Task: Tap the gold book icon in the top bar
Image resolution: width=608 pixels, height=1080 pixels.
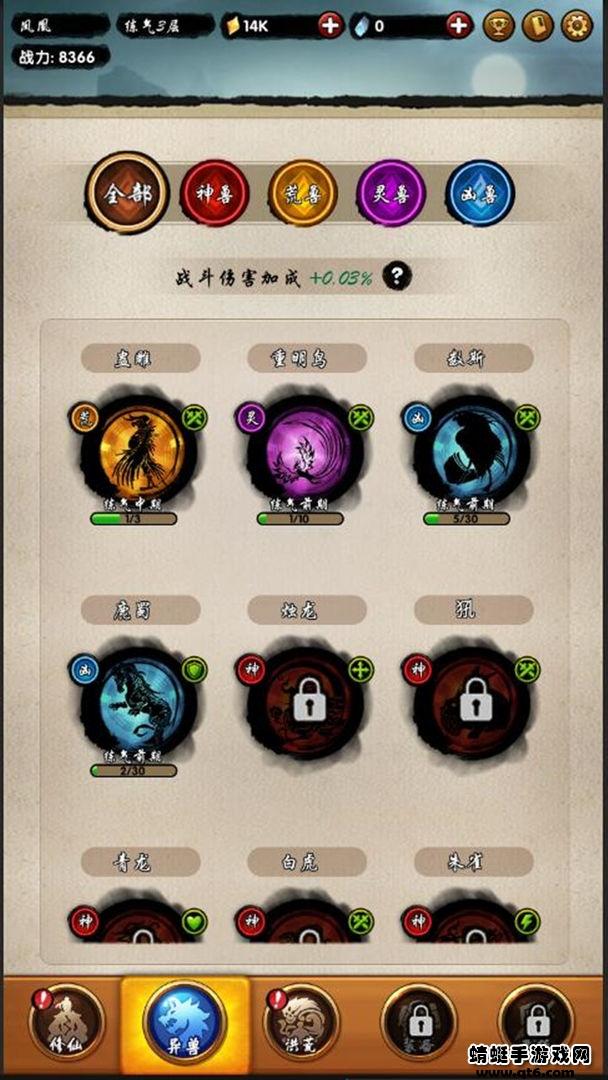Action: coord(538,26)
